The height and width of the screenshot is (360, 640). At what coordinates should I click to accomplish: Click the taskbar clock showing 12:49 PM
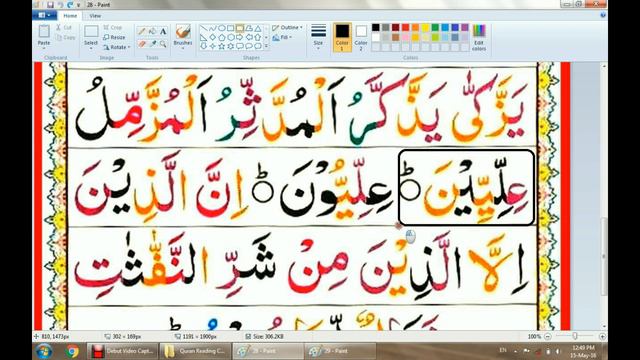pyautogui.click(x=583, y=351)
